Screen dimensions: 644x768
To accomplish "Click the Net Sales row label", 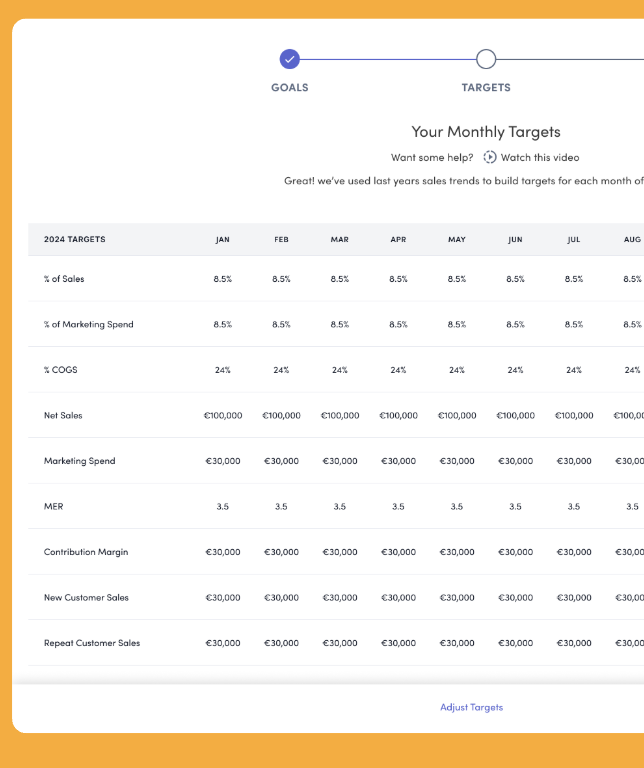I will click(64, 415).
